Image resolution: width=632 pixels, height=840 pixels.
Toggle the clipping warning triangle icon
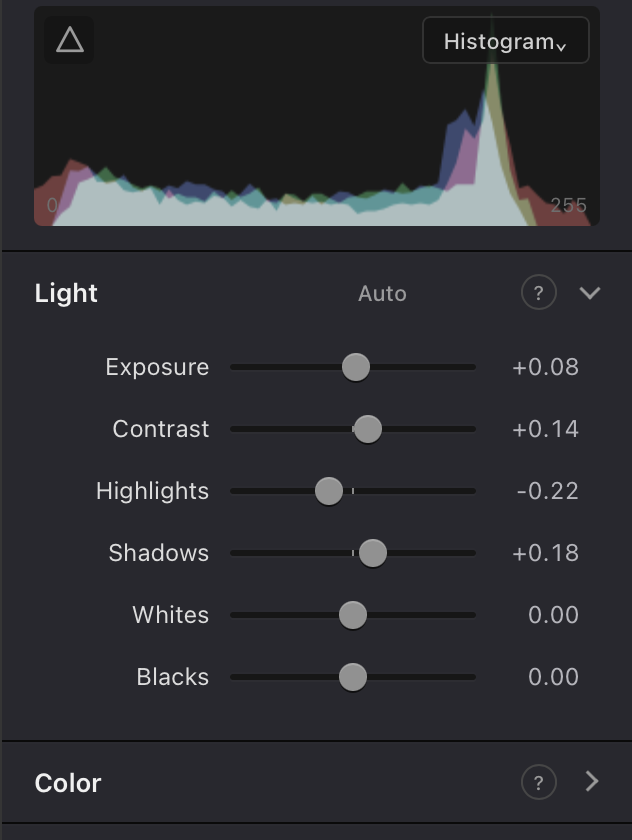(x=69, y=40)
